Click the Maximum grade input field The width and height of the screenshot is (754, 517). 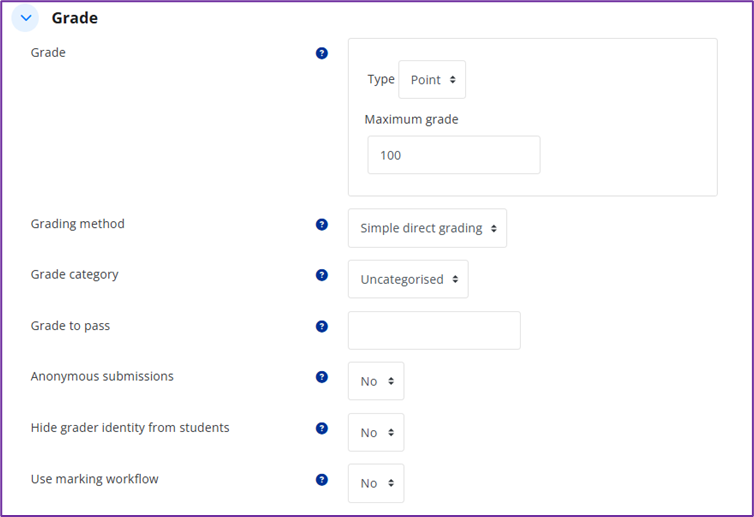point(453,155)
